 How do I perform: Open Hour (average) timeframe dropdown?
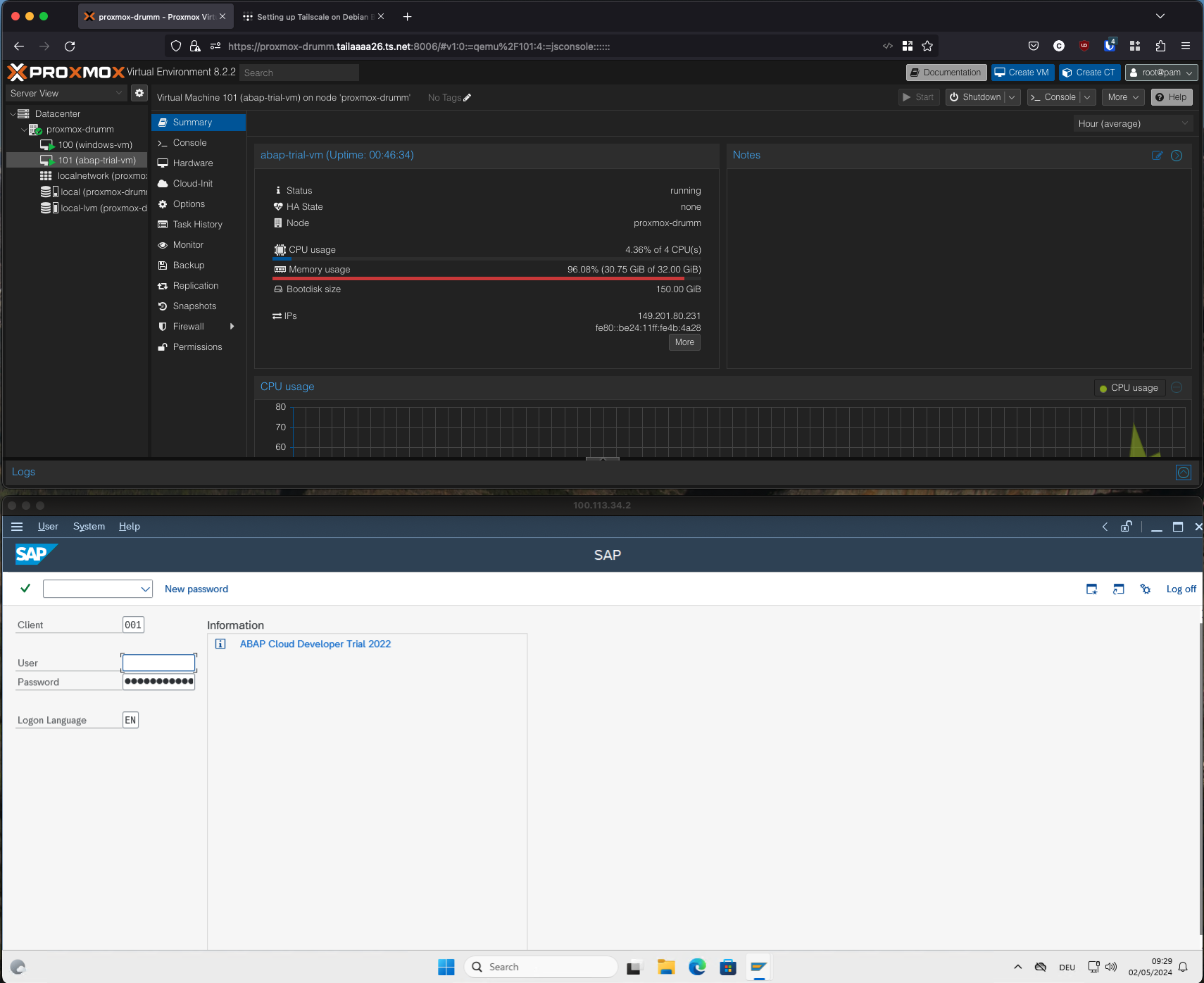(x=1134, y=123)
